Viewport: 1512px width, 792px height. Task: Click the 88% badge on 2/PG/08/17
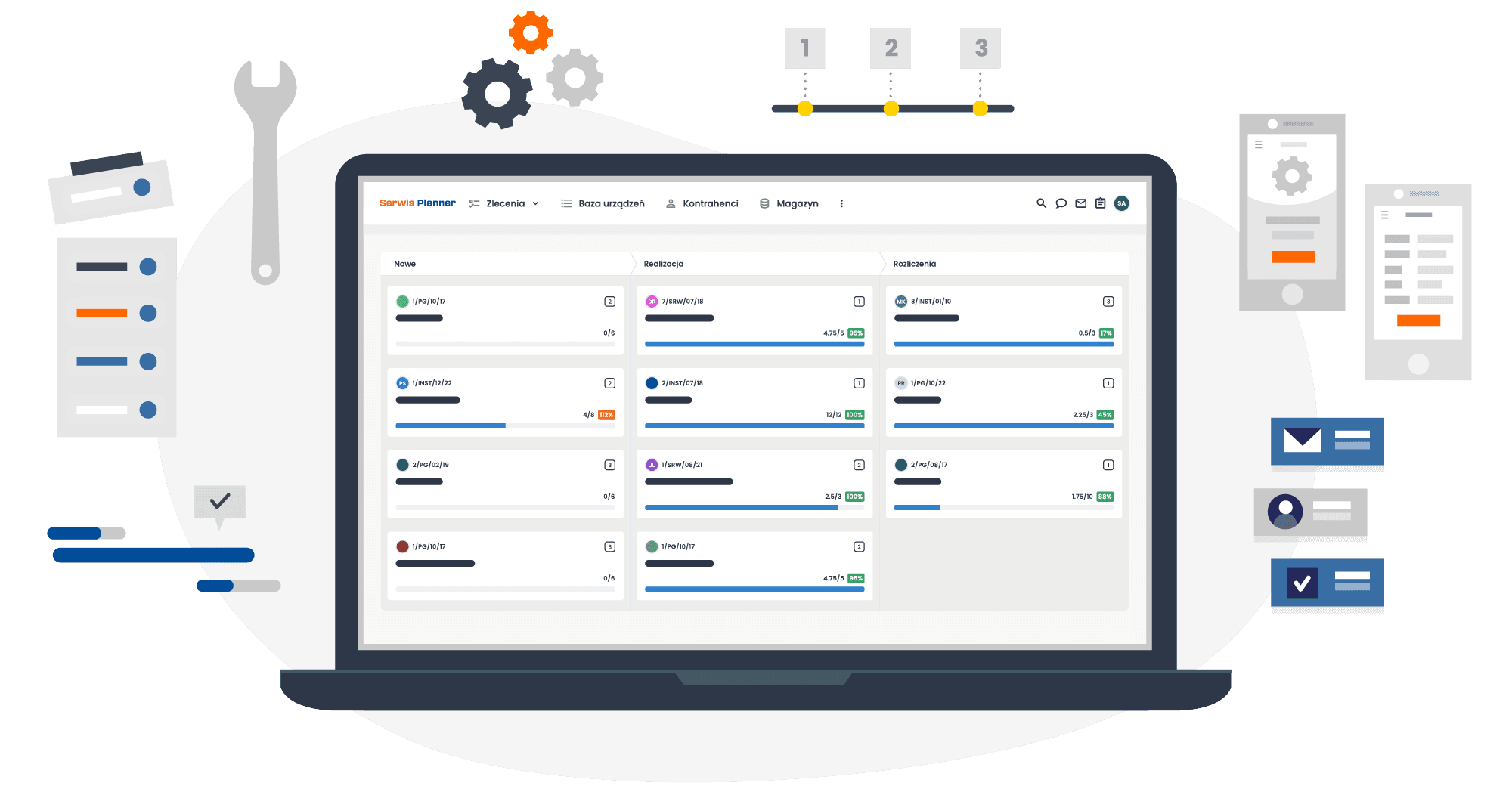(x=1105, y=497)
